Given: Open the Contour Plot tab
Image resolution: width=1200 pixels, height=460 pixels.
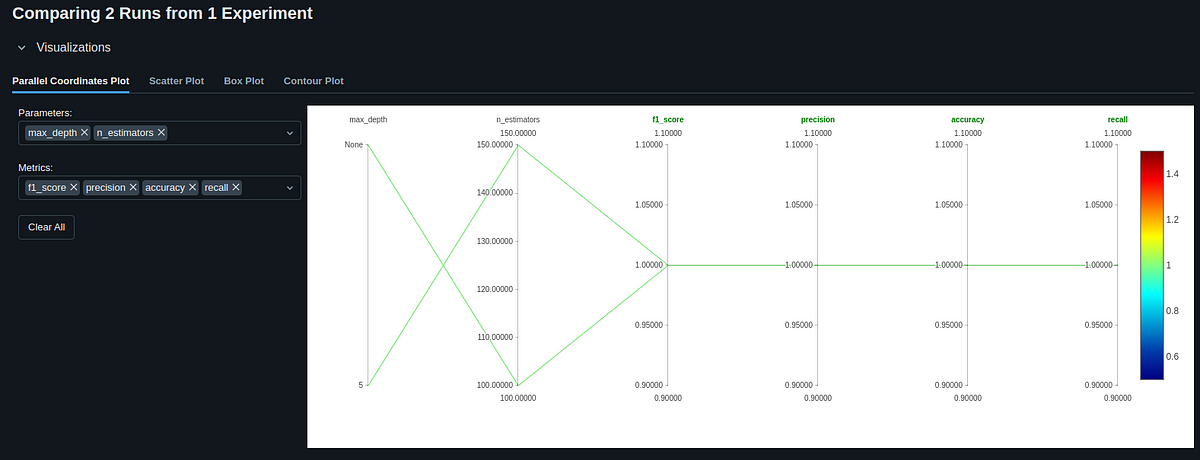Looking at the screenshot, I should (314, 80).
